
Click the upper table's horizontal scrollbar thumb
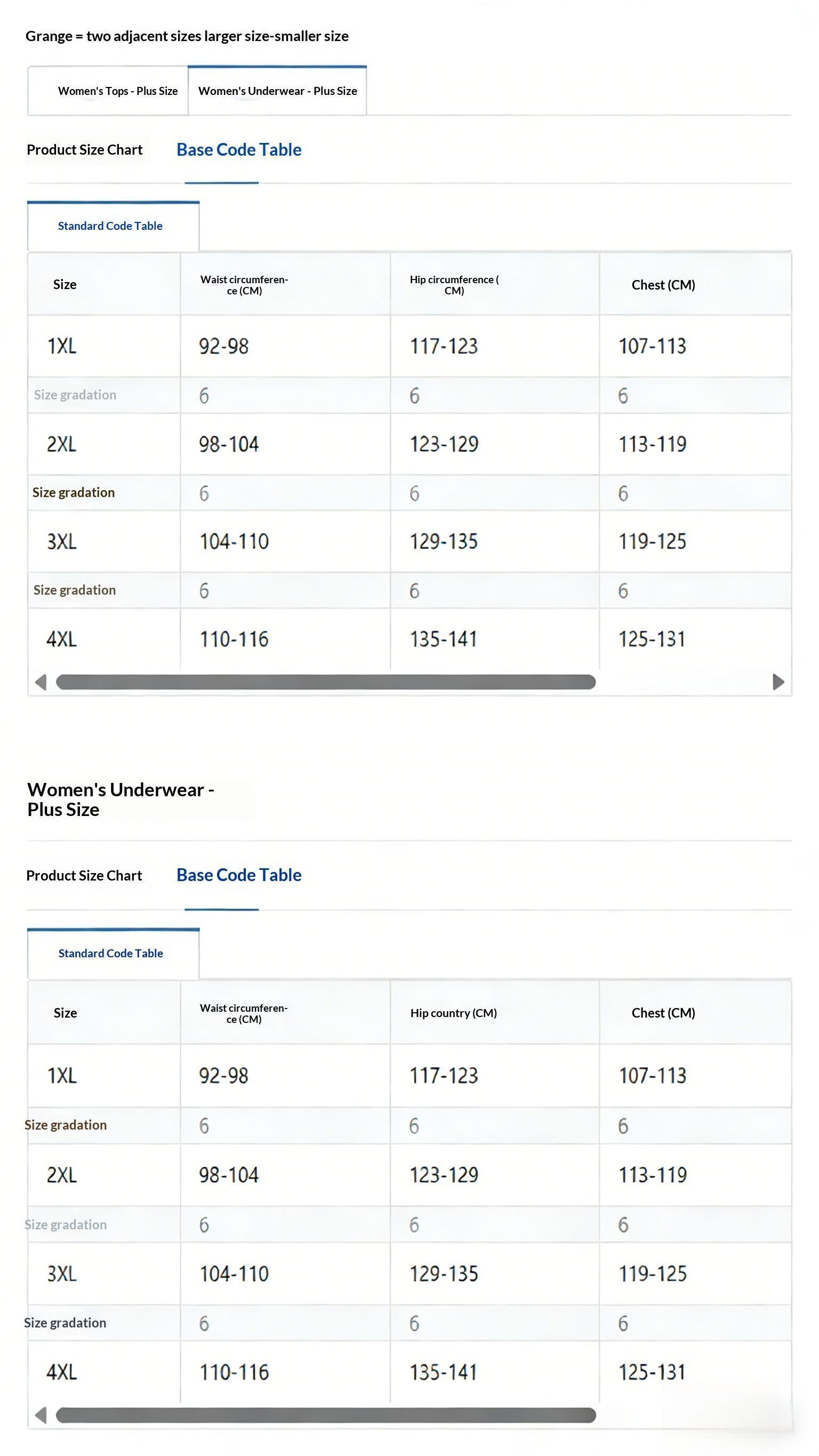coord(326,682)
